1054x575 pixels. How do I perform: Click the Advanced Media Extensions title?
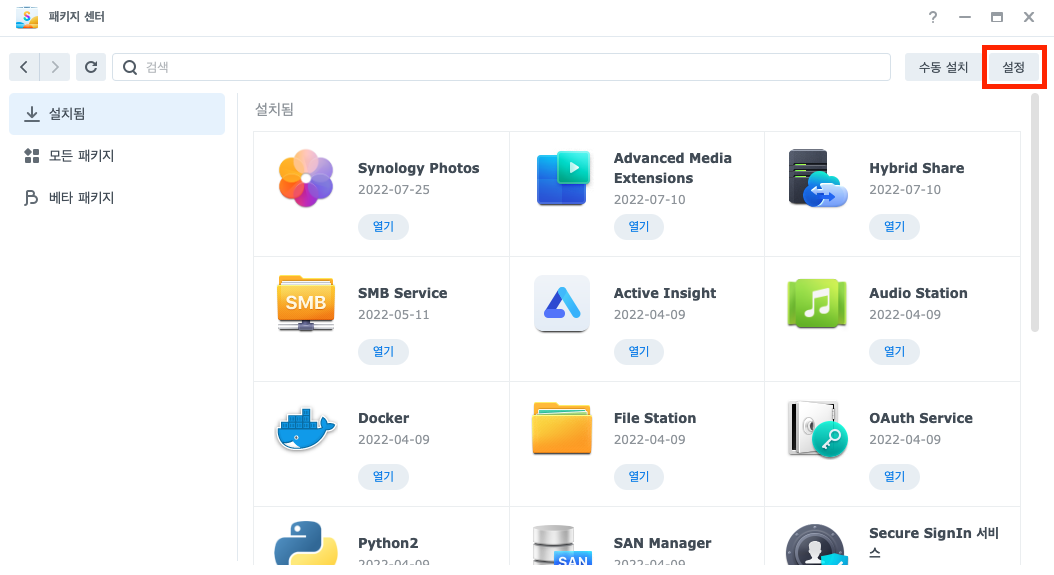tap(673, 168)
